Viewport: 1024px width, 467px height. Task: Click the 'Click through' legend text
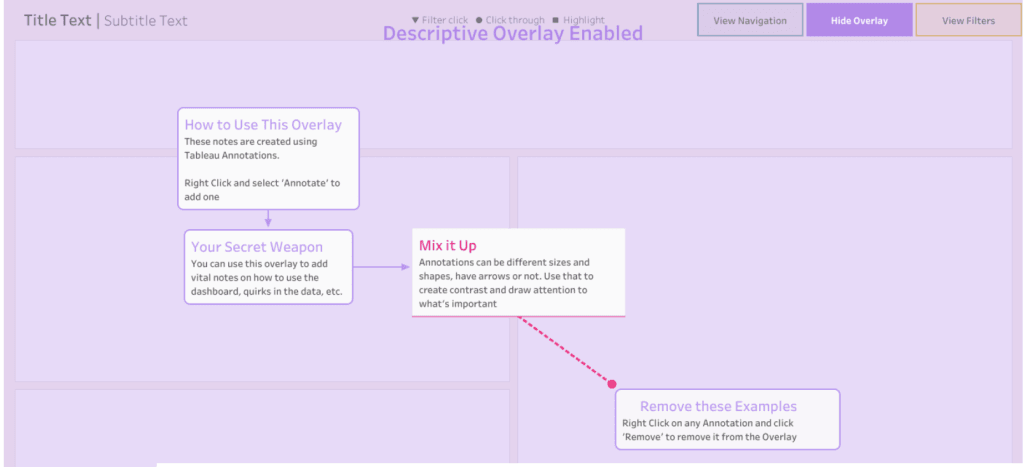tap(515, 20)
